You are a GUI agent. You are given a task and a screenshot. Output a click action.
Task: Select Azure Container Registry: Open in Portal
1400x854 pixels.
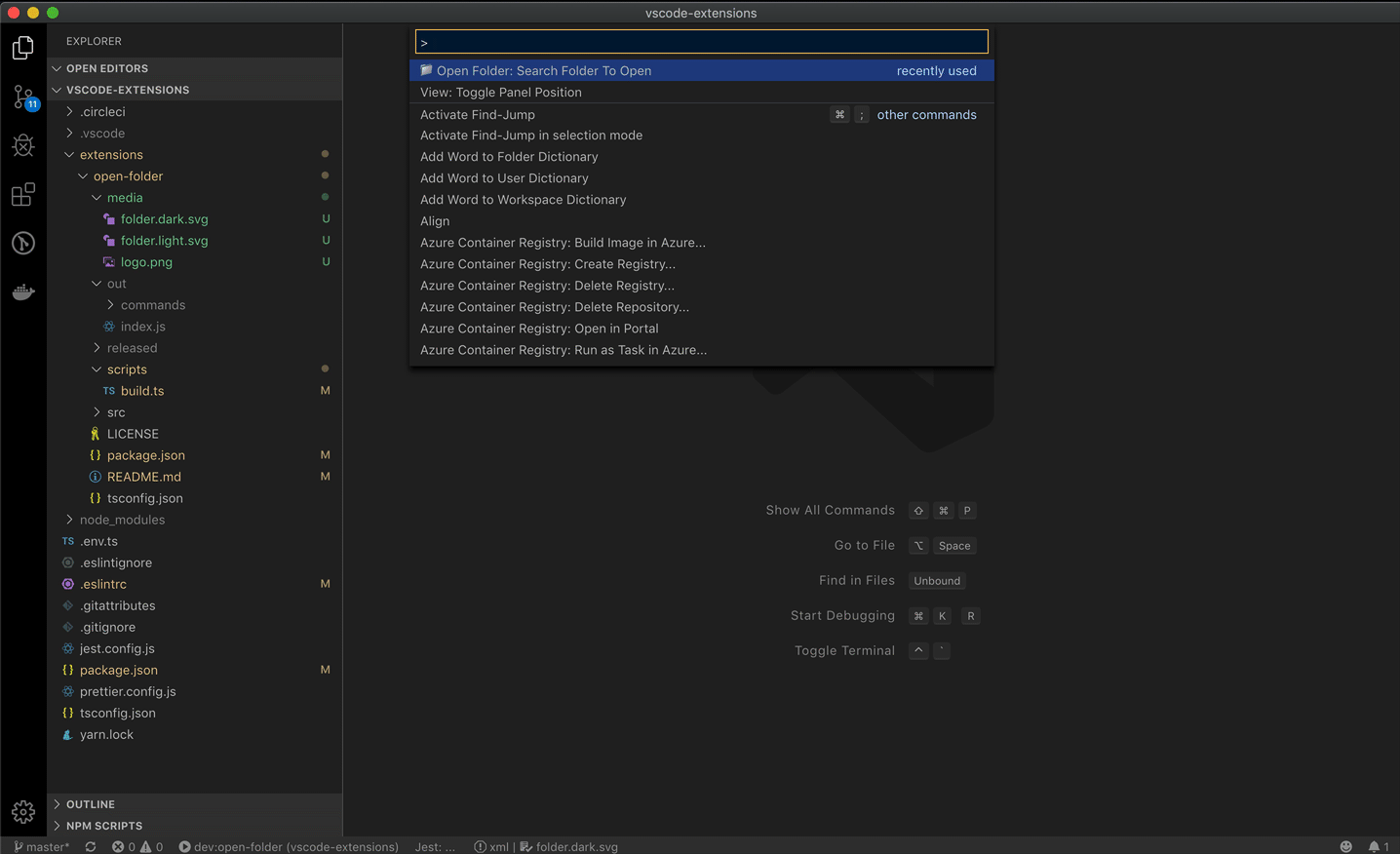click(702, 329)
